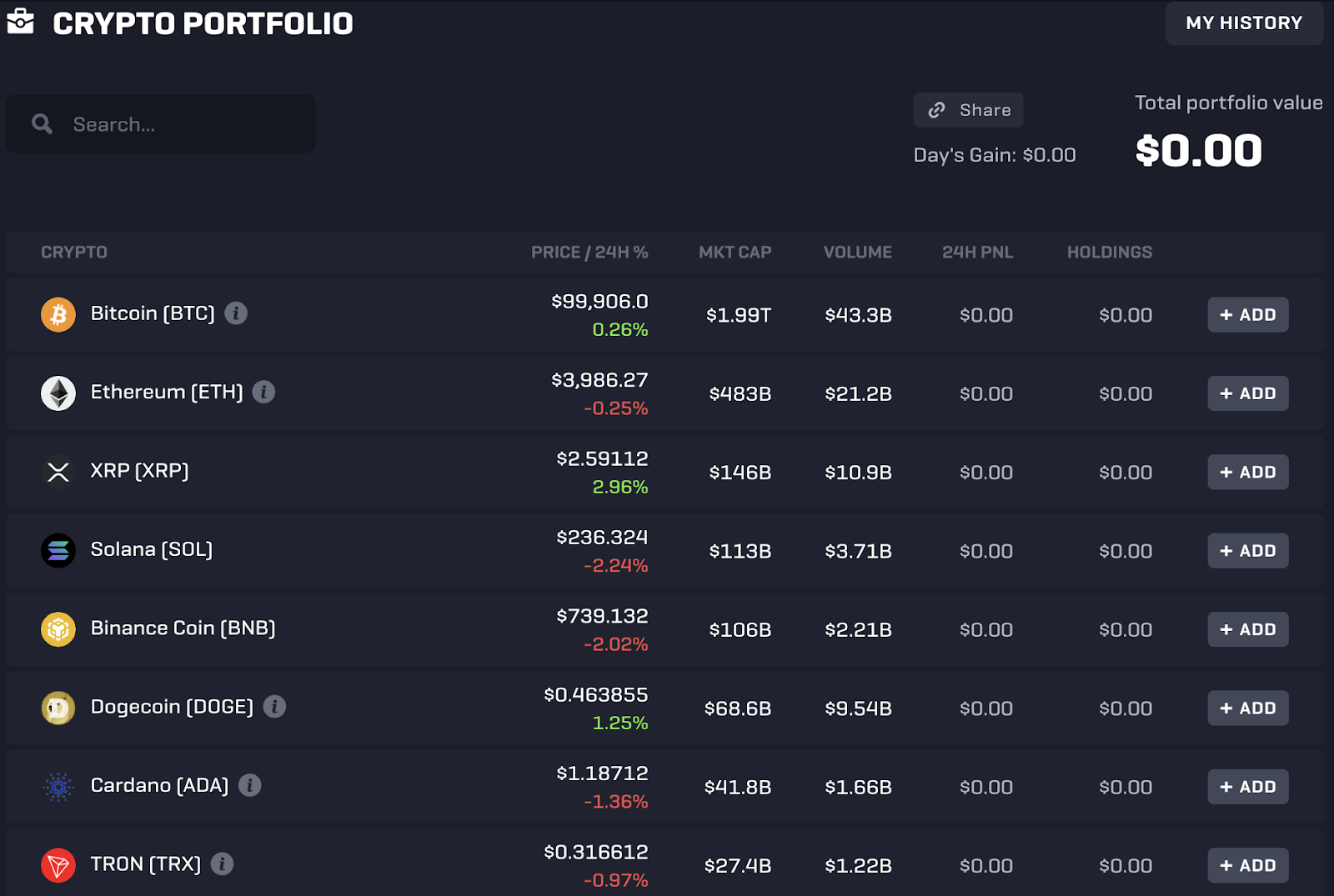Click the XRP coin logo
This screenshot has height=896, width=1334.
[58, 472]
